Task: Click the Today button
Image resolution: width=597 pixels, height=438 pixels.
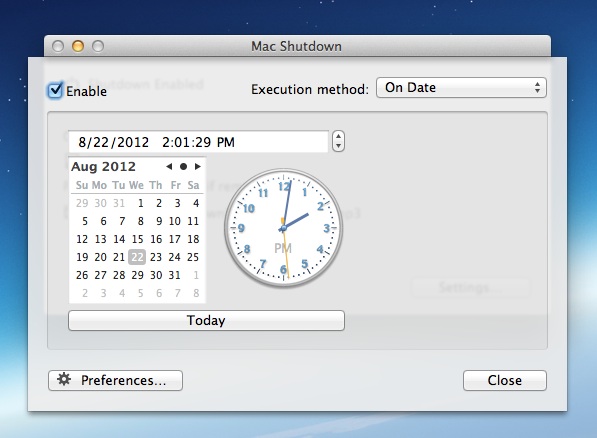Action: [206, 320]
